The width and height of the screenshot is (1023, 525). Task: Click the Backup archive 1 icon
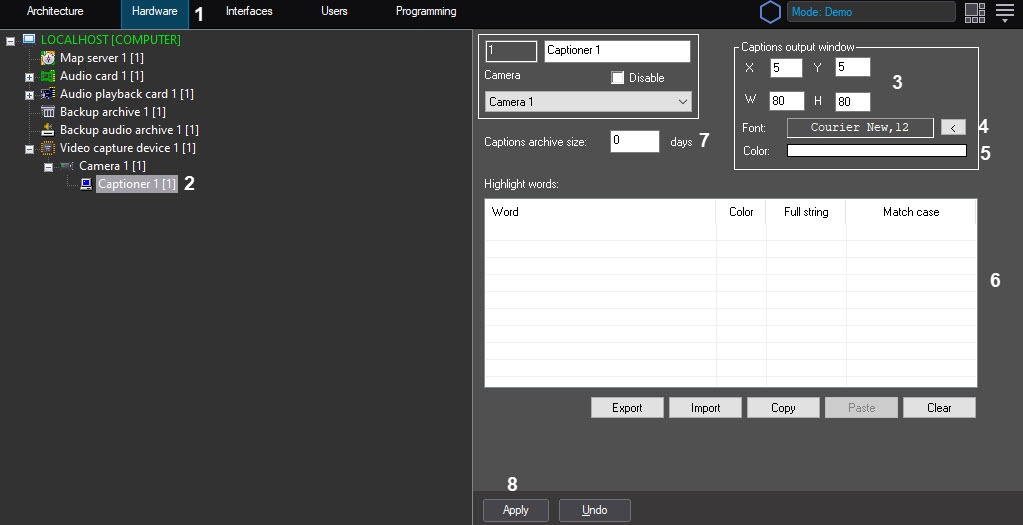click(x=48, y=112)
